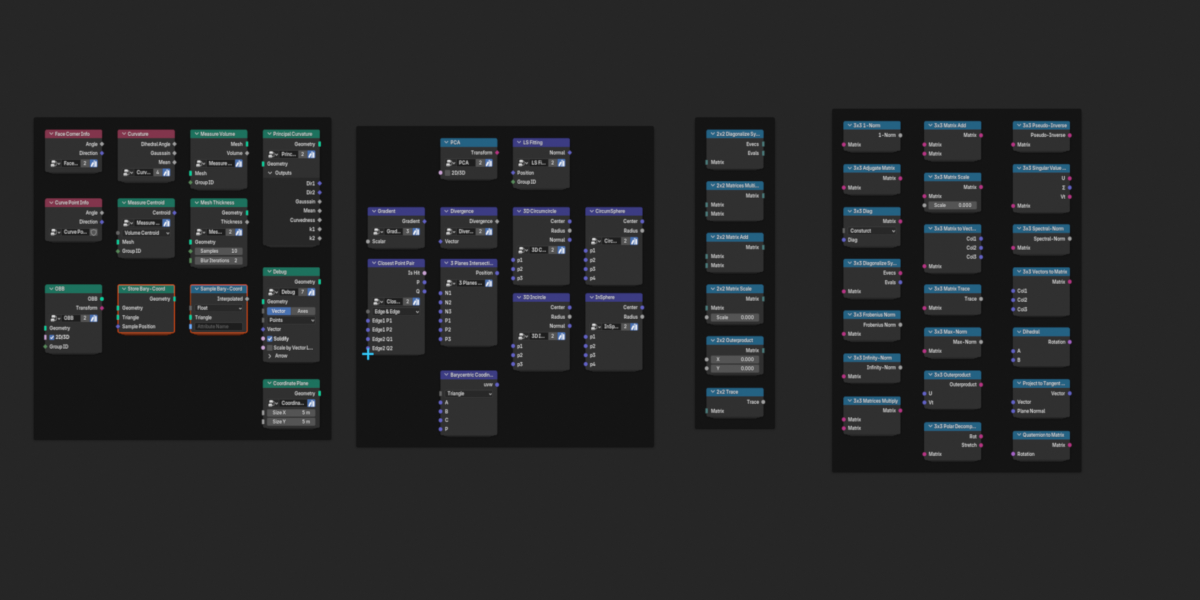Click the edit group icon on the CircumSphere node
Viewport: 1200px width, 600px height.
[636, 241]
